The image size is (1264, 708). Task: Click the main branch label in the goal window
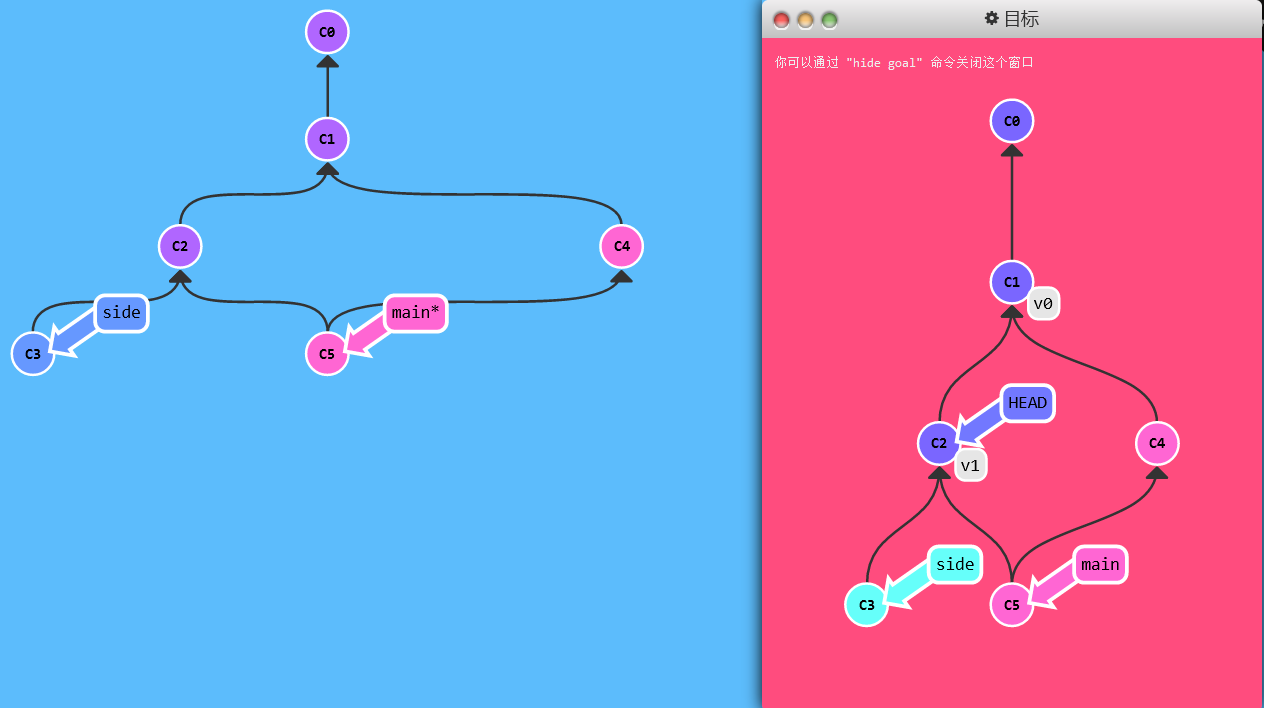click(x=1100, y=564)
